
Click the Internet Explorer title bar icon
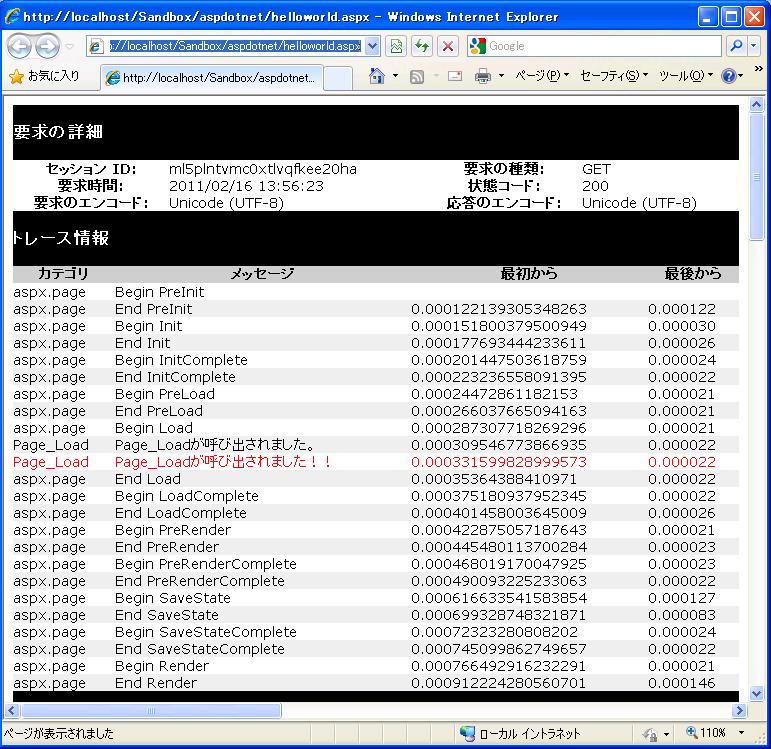click(12, 17)
